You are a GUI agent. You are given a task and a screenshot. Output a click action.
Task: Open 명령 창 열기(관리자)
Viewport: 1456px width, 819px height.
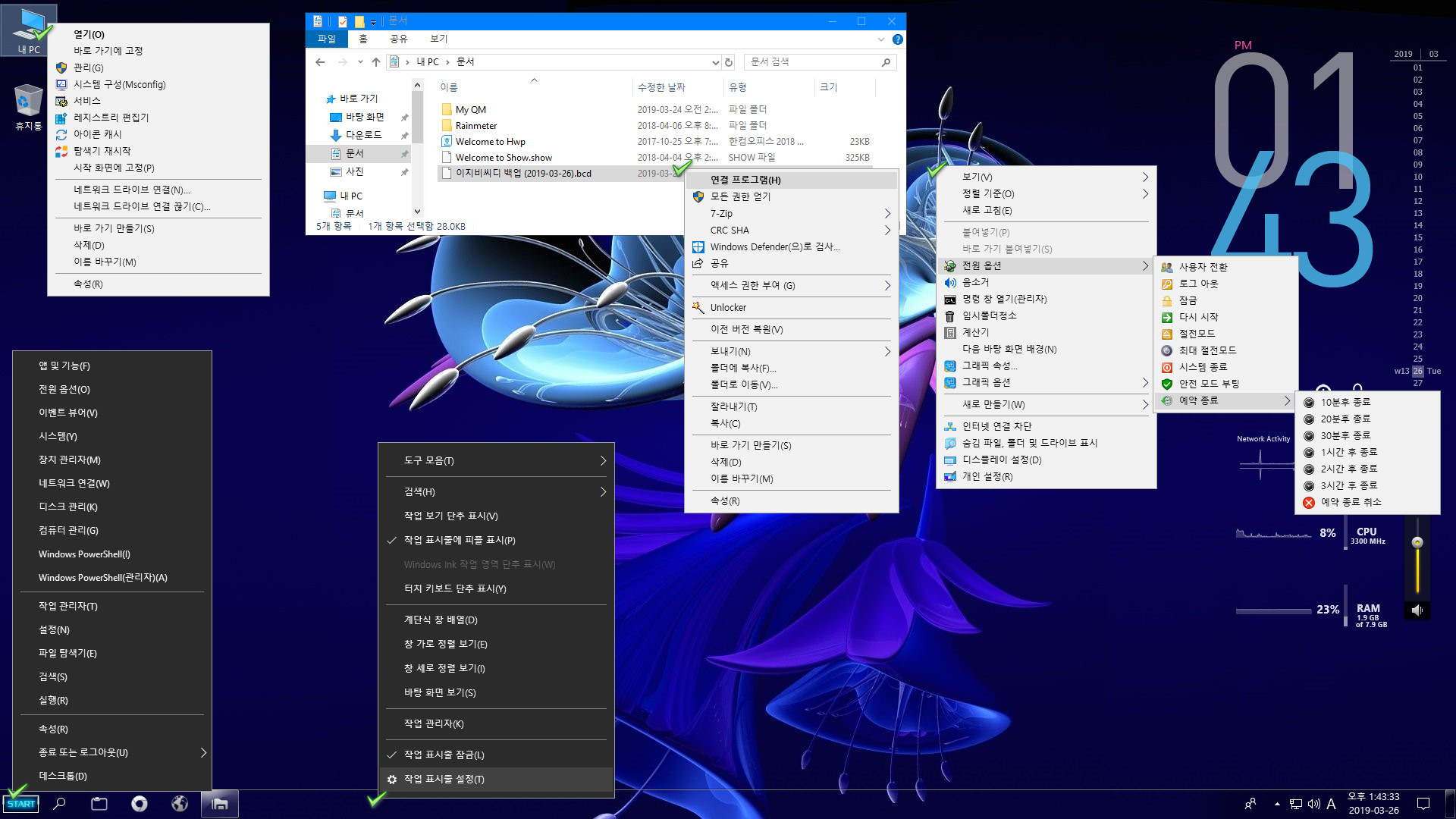(x=1046, y=299)
